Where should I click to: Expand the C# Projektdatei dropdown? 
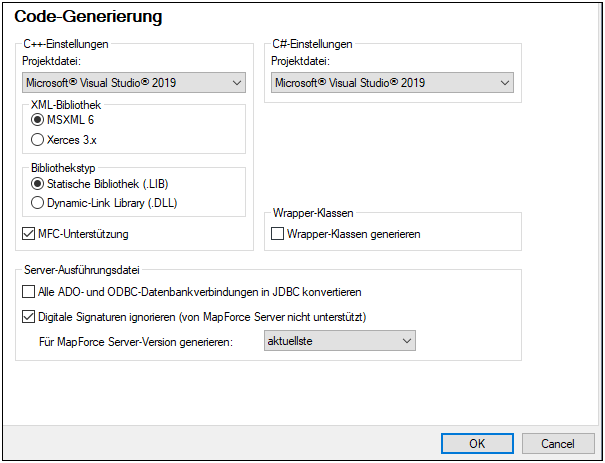point(392,83)
